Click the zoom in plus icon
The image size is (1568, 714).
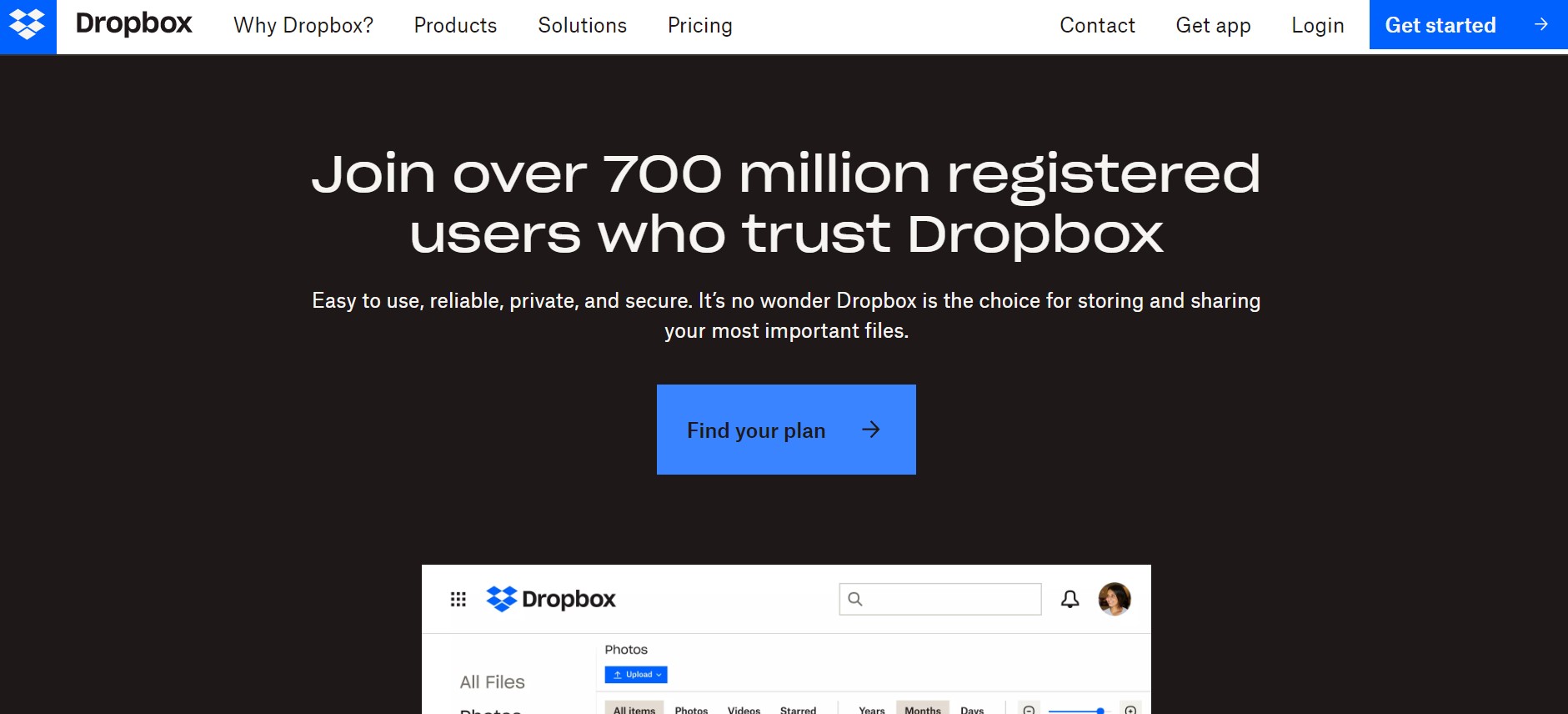pyautogui.click(x=1130, y=710)
